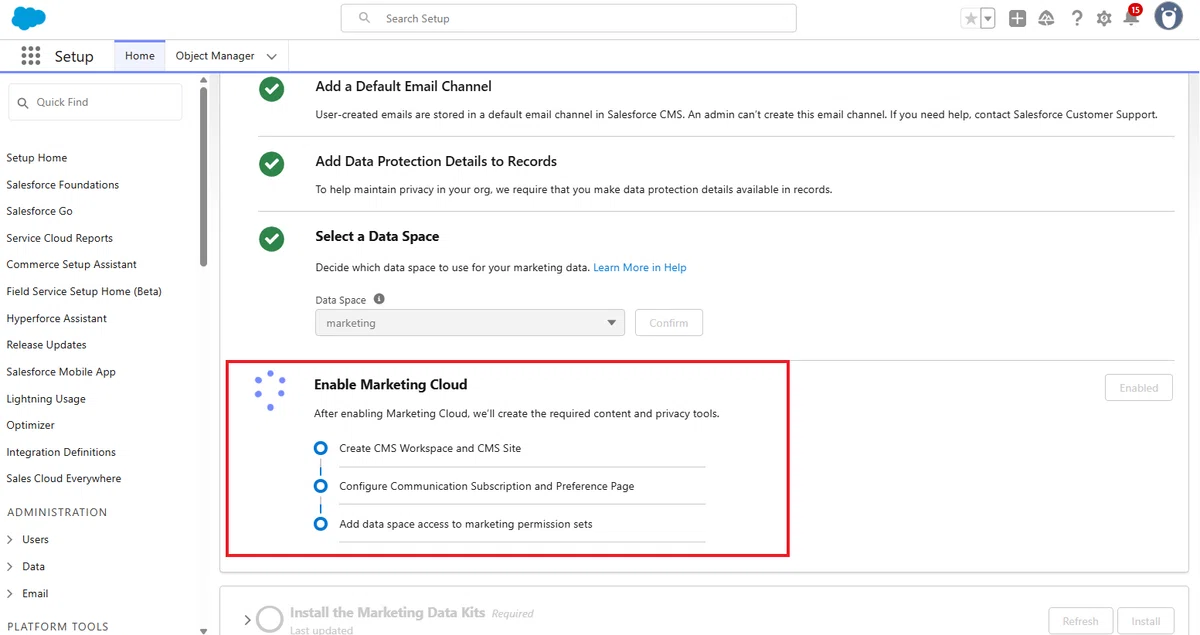Open Integration Definitions
The height and width of the screenshot is (635, 1200).
(61, 452)
